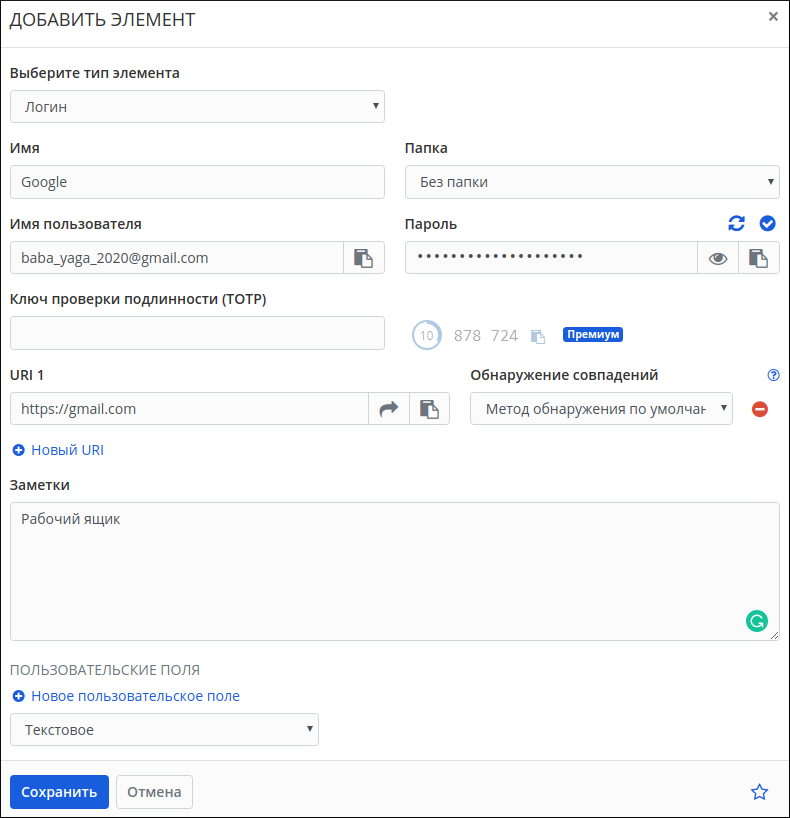Open match detection help icon
The height and width of the screenshot is (818, 790).
pyautogui.click(x=773, y=376)
